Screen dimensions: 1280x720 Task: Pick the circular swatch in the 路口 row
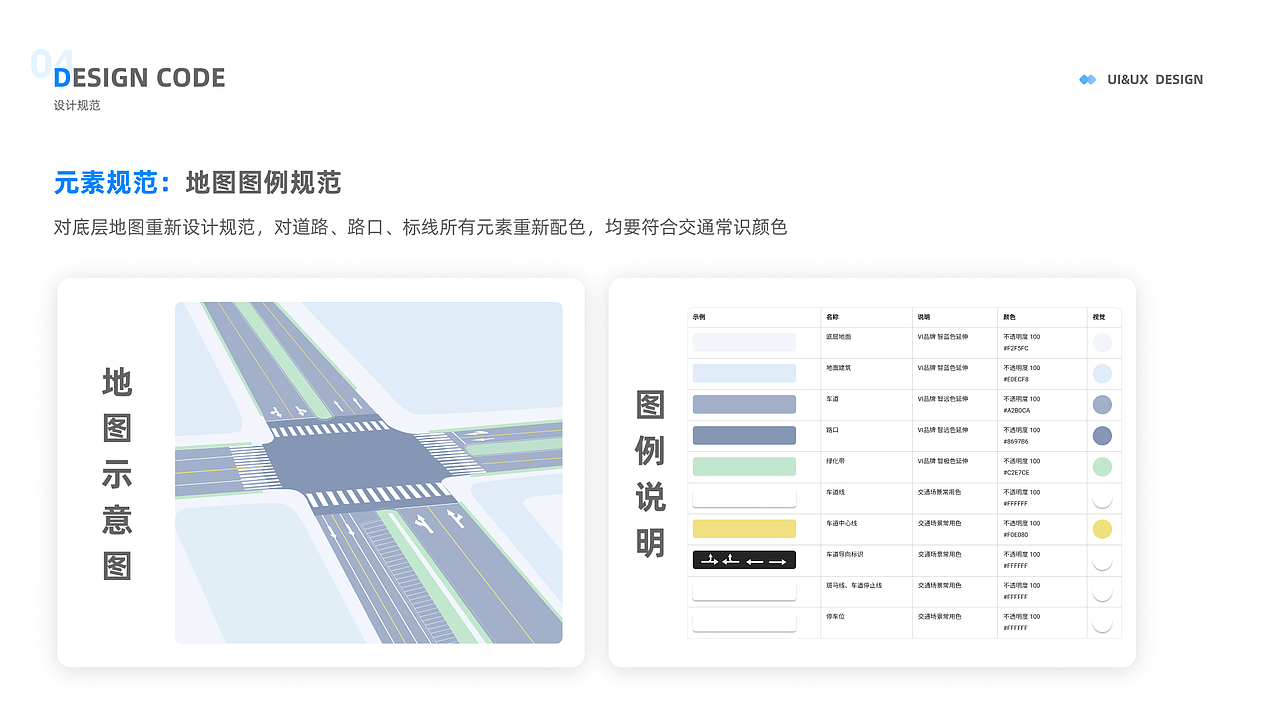[1102, 436]
